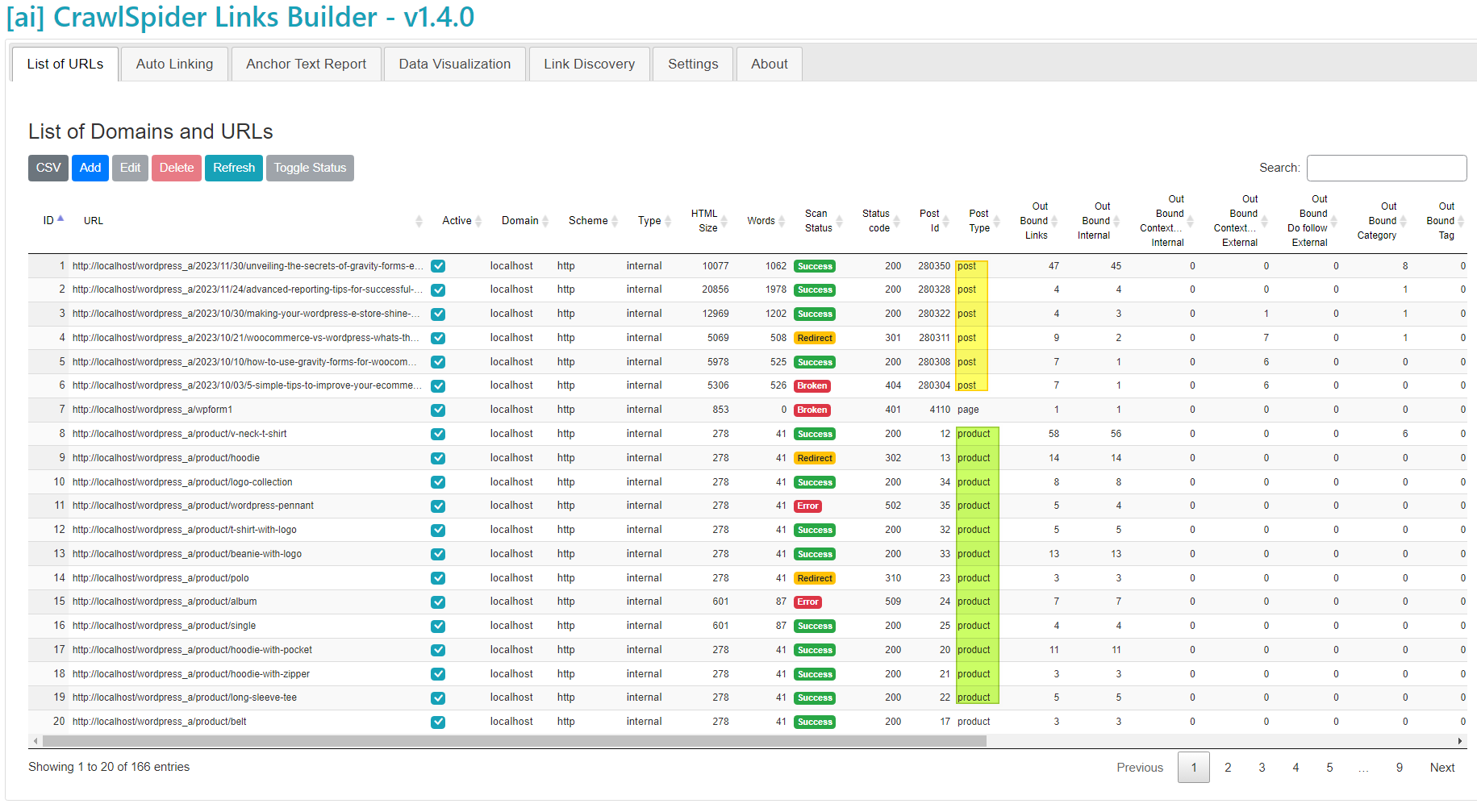
Task: Click left arrow of horizontal scrollbar
Action: 35,741
